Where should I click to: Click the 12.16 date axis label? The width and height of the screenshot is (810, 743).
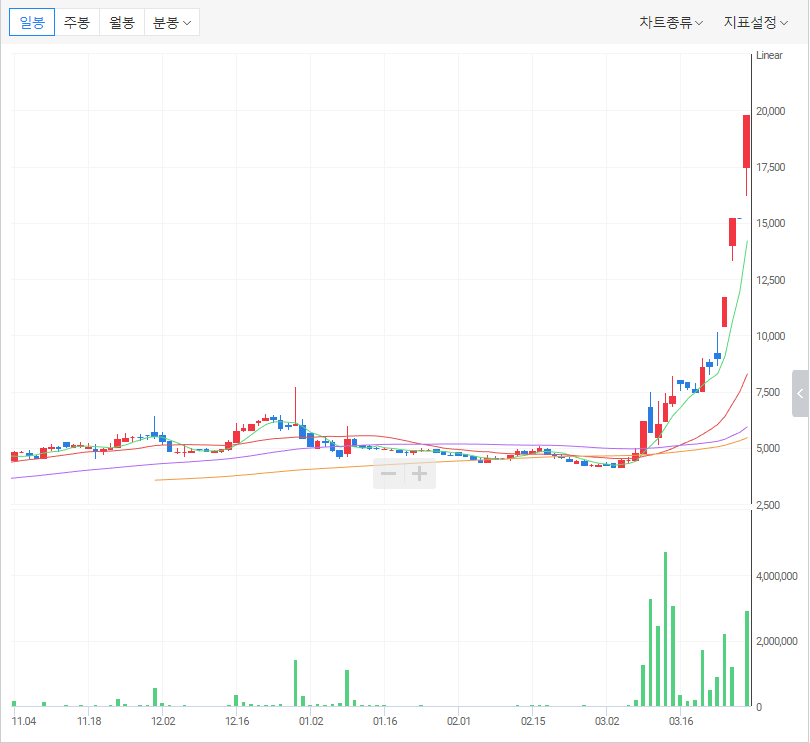[237, 721]
